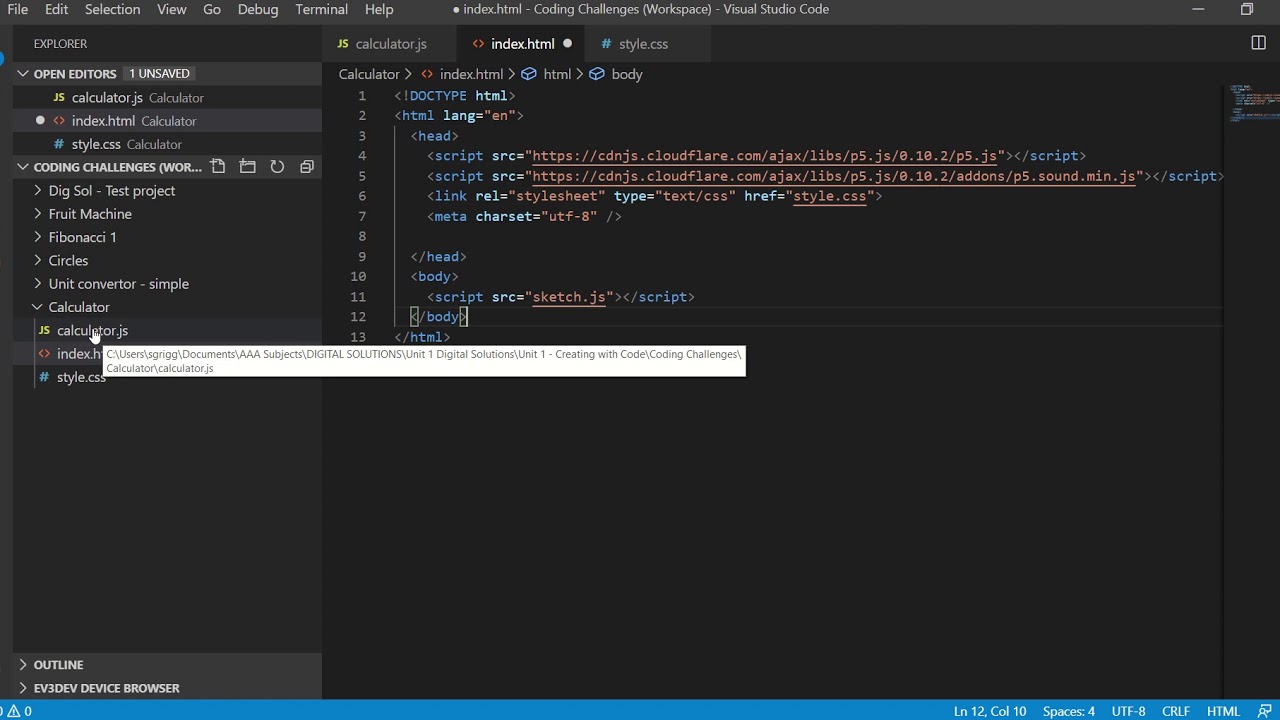
Task: Open the Selection menu
Action: click(112, 9)
